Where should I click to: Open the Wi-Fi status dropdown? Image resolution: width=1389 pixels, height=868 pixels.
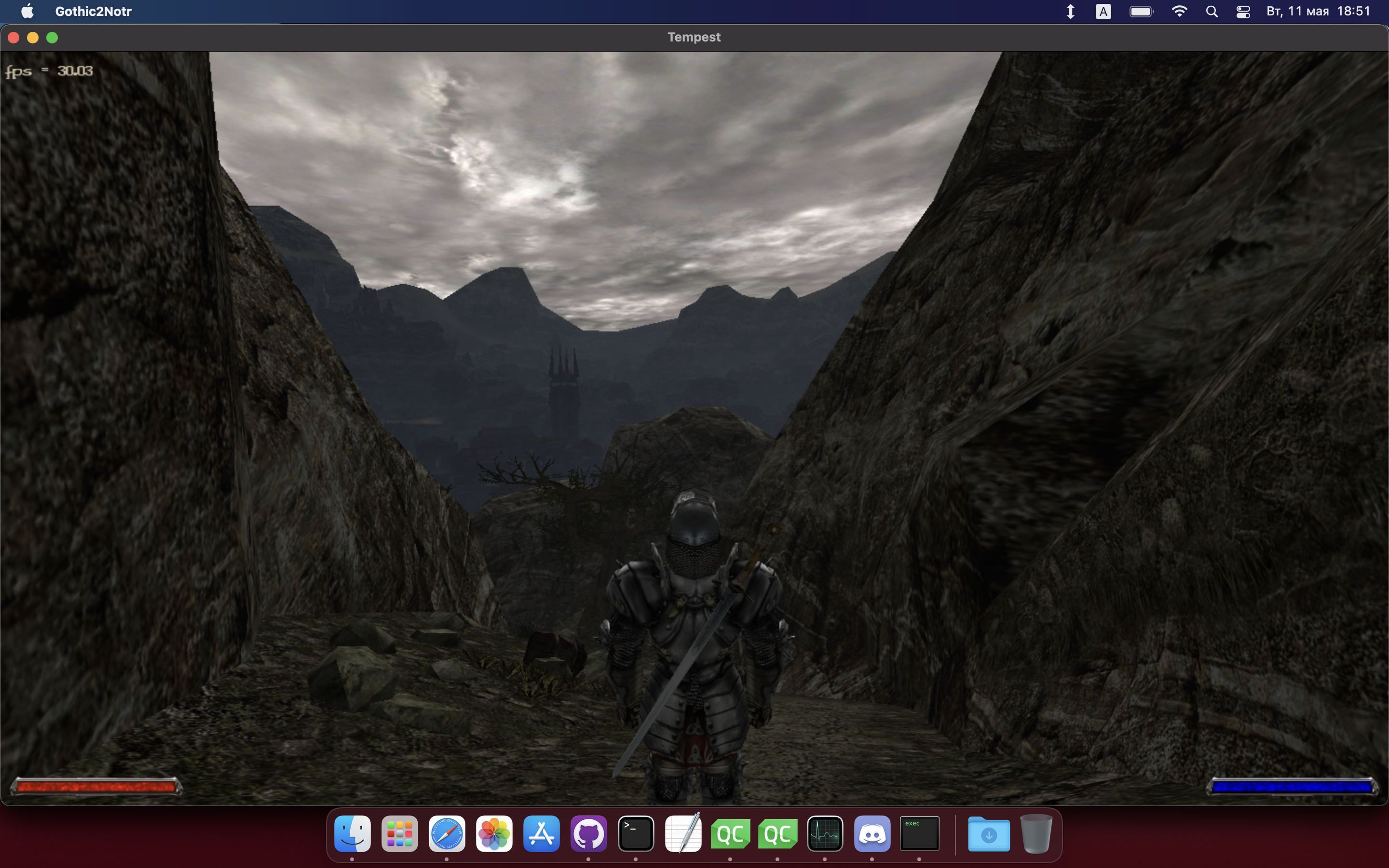(x=1179, y=12)
